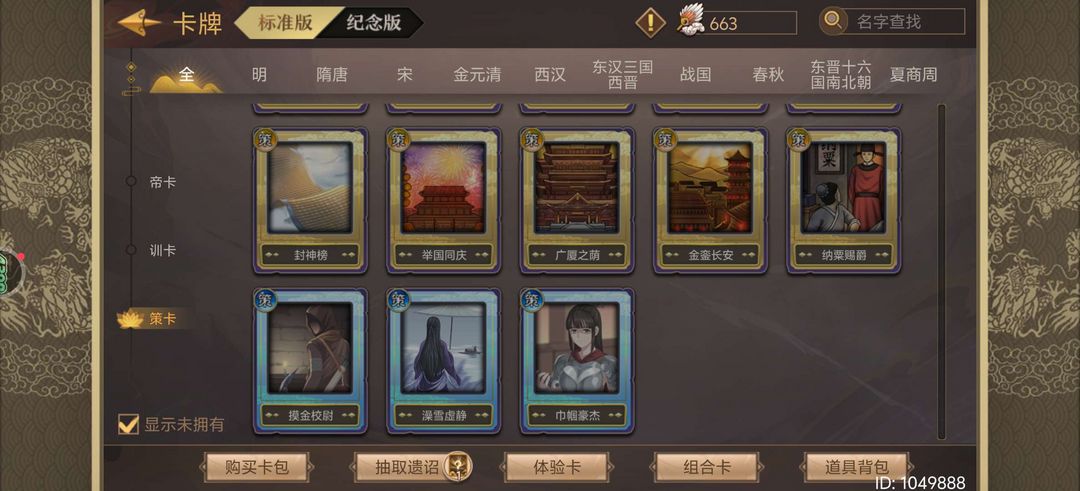The height and width of the screenshot is (491, 1080).
Task: Click the winged currency icon beside 663
Action: [x=690, y=20]
